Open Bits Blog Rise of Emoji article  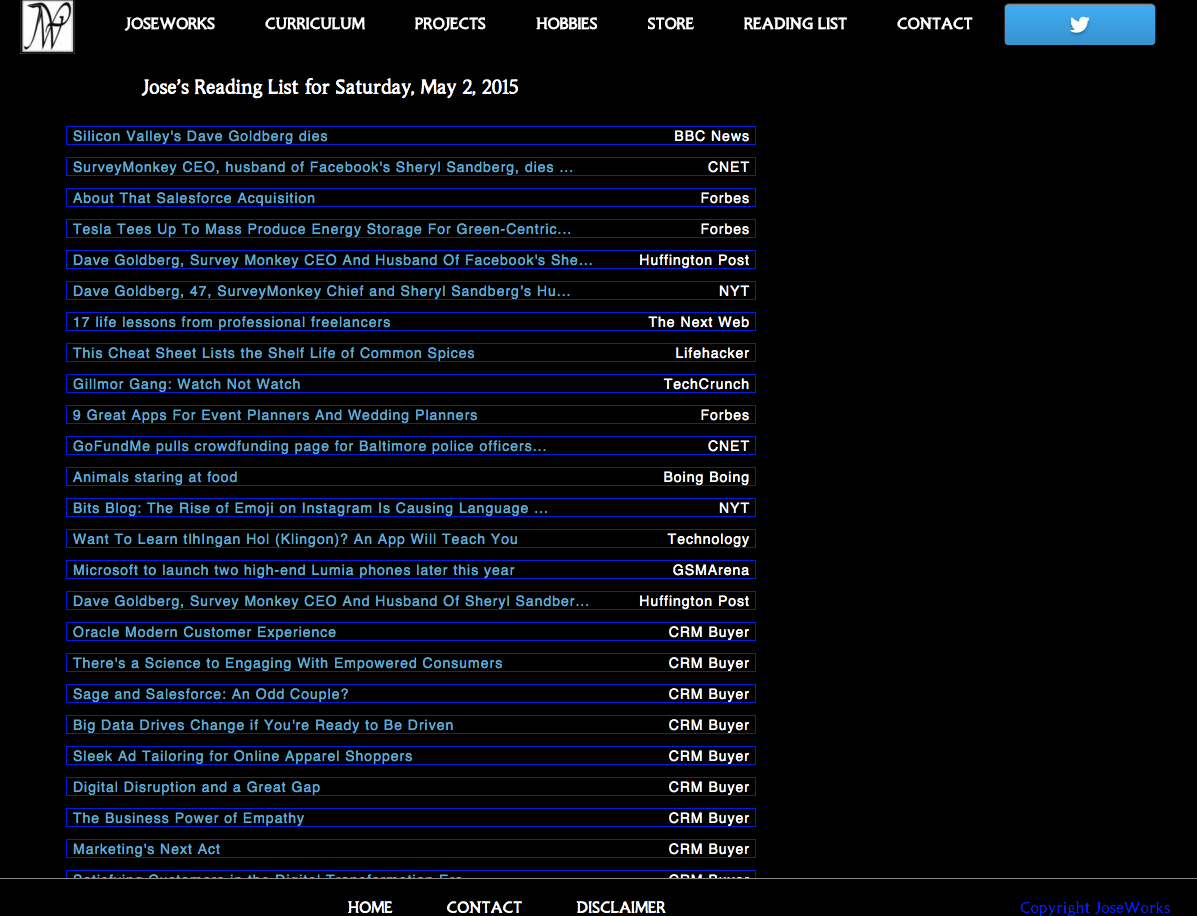310,508
